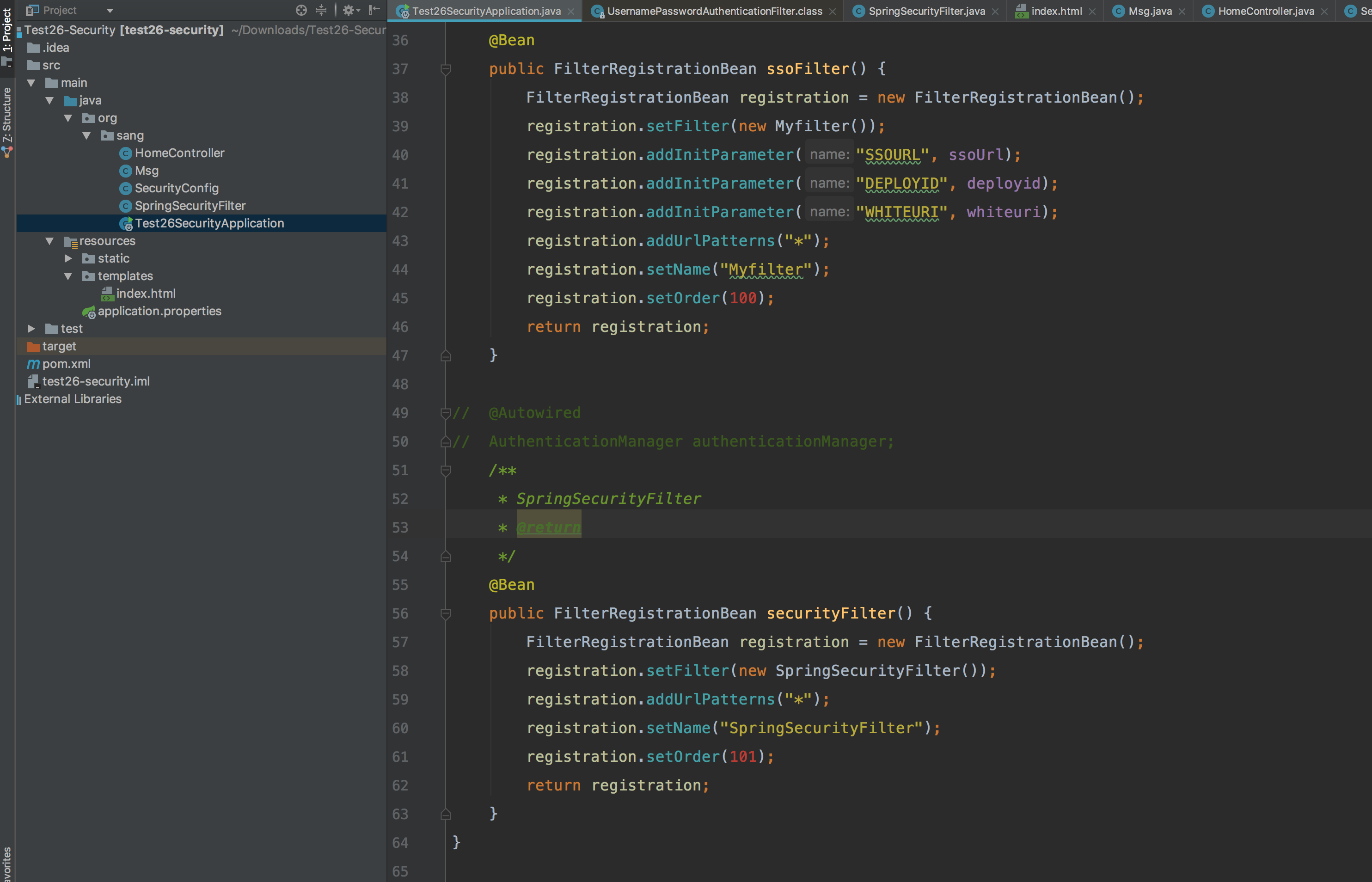
Task: Open SecurityConfig class in tree
Action: coord(177,188)
